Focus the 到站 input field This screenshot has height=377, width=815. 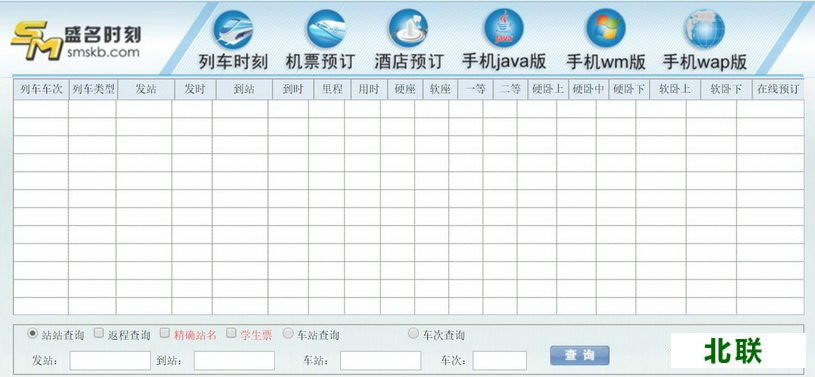click(x=234, y=360)
